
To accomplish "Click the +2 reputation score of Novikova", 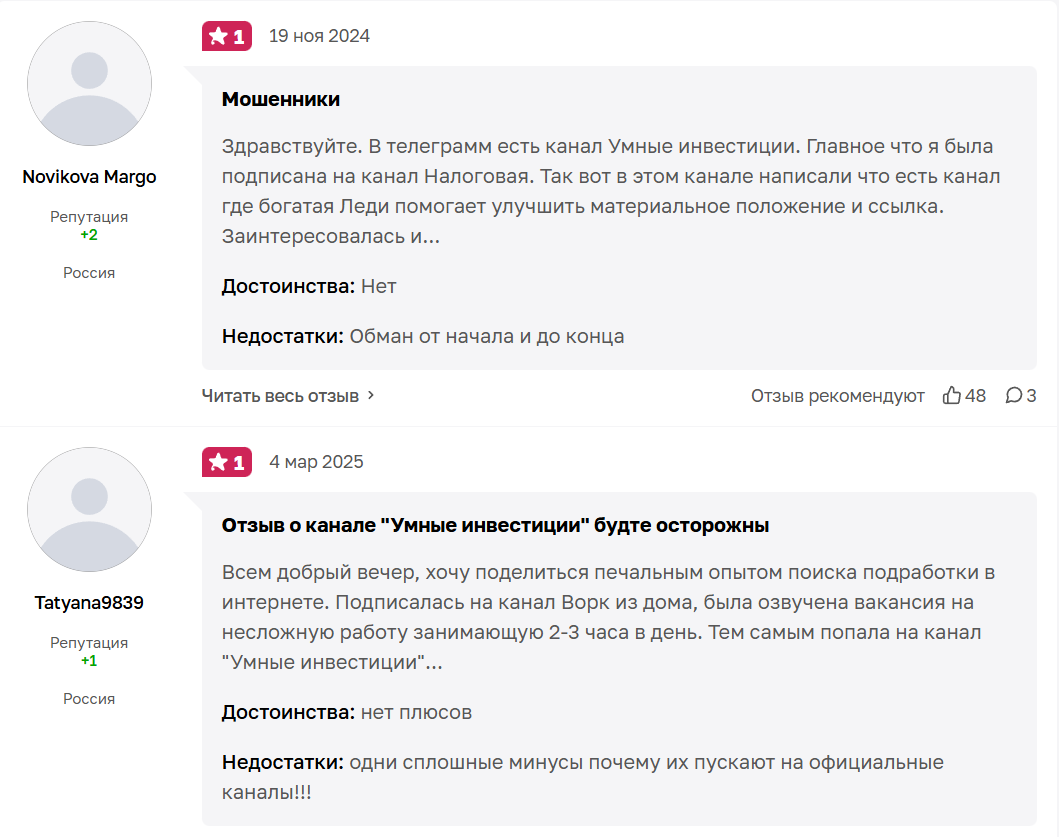I will pos(89,235).
